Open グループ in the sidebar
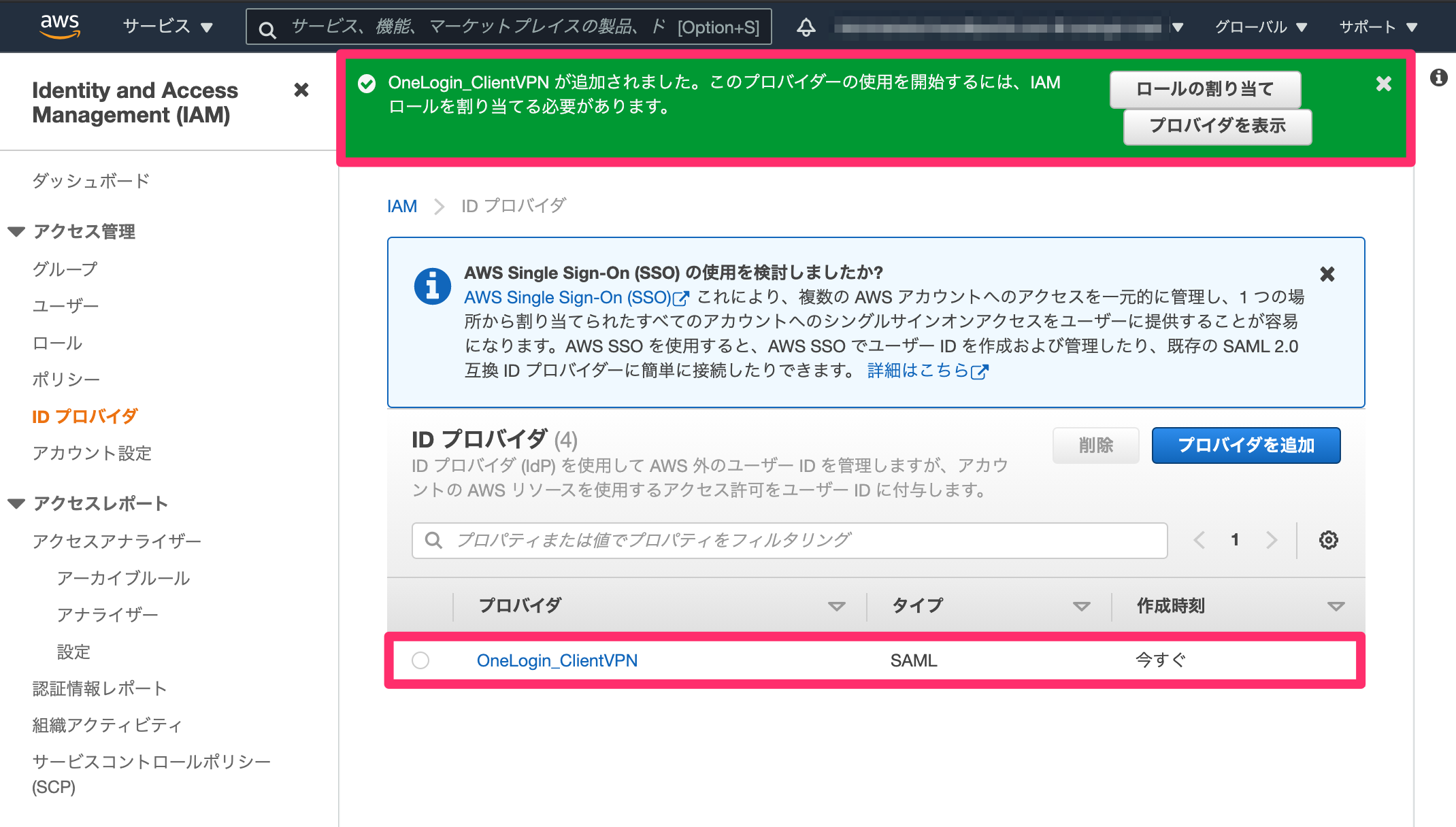This screenshot has width=1456, height=827. click(65, 269)
